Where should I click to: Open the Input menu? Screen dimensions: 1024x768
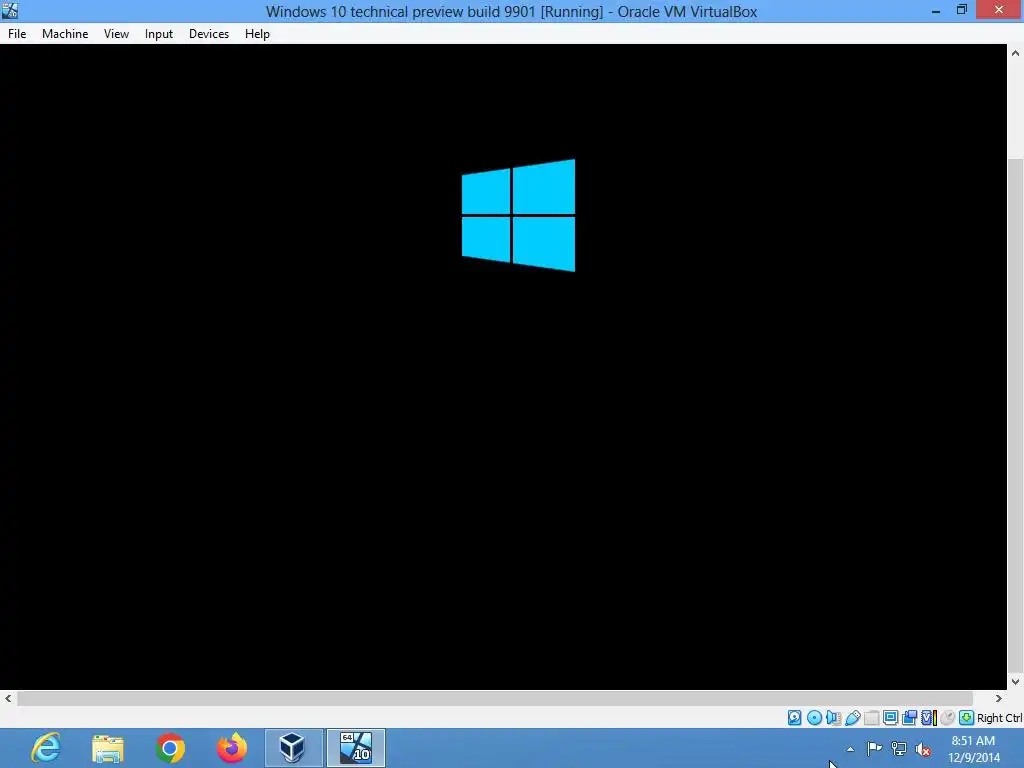[159, 34]
